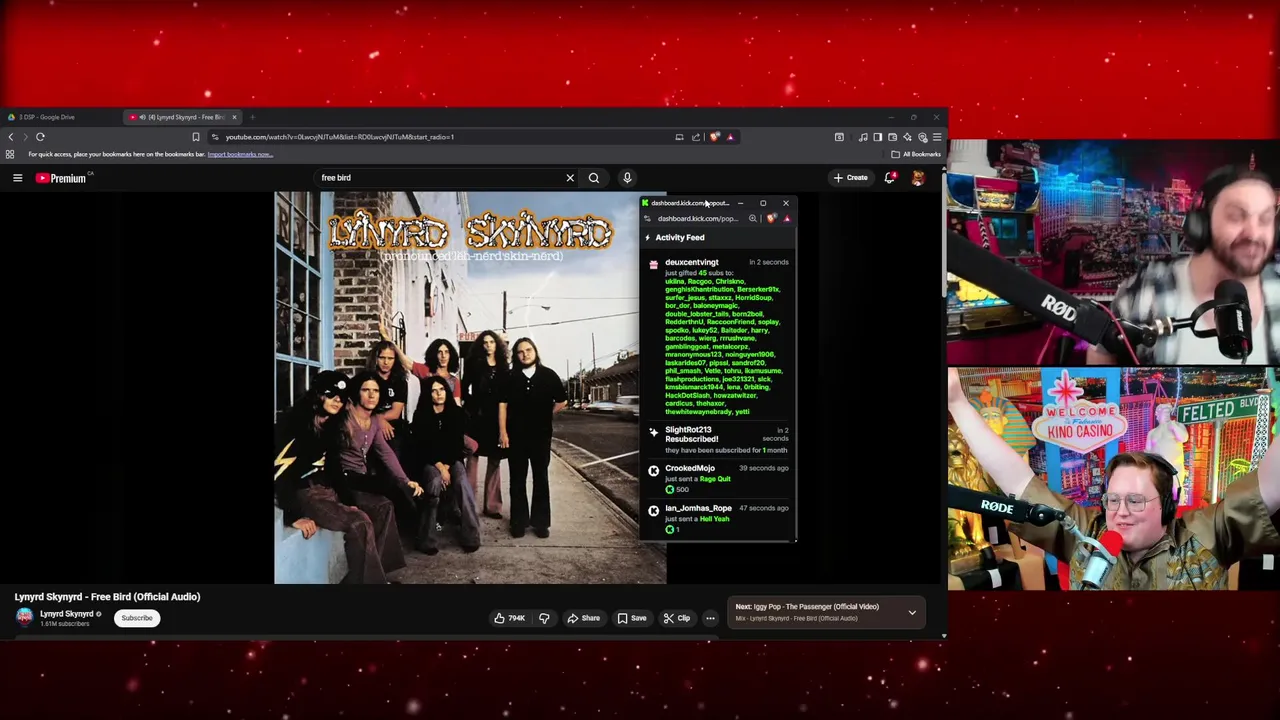Subscribe to Lynyrd Skynyrd channel
The width and height of the screenshot is (1280, 720).
pyautogui.click(x=137, y=618)
